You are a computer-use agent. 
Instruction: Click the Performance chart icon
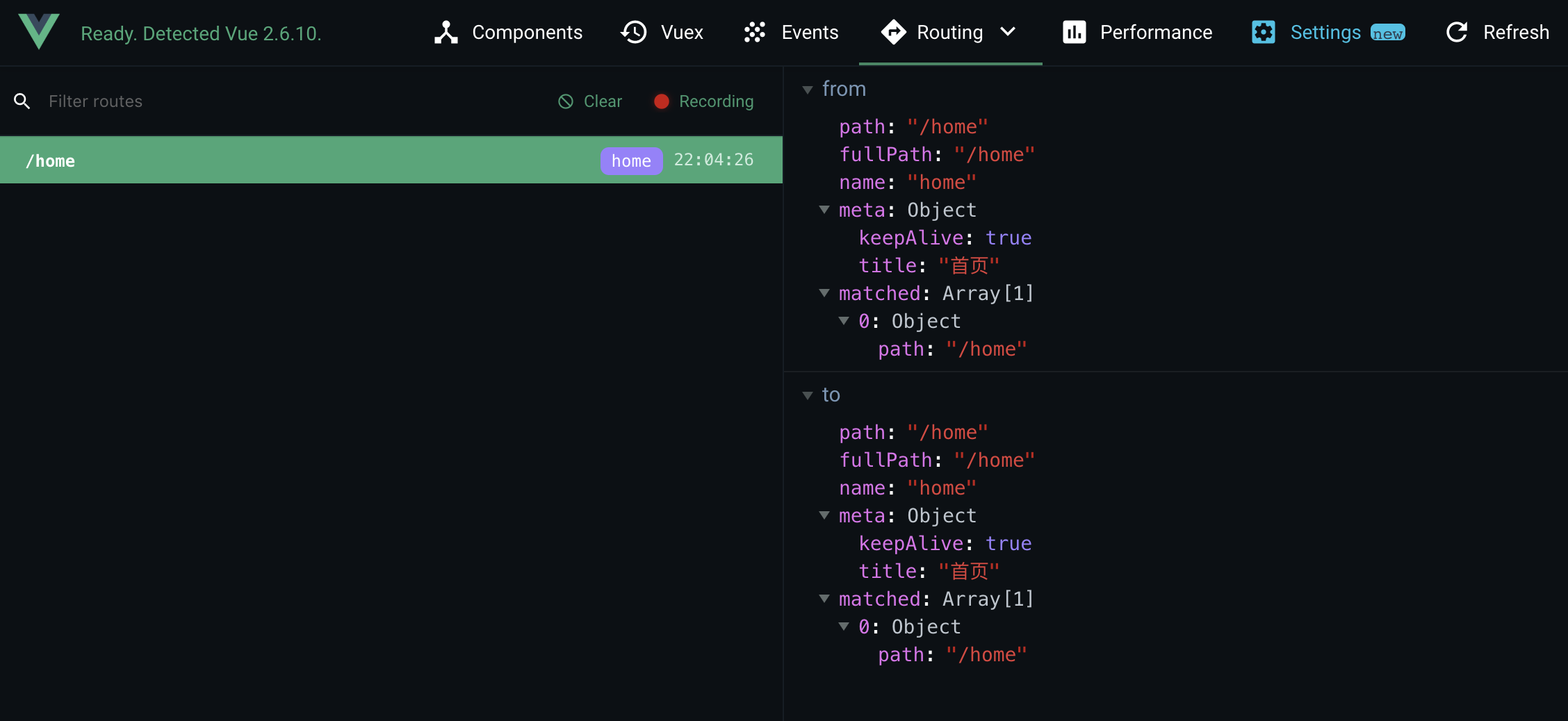pos(1074,33)
